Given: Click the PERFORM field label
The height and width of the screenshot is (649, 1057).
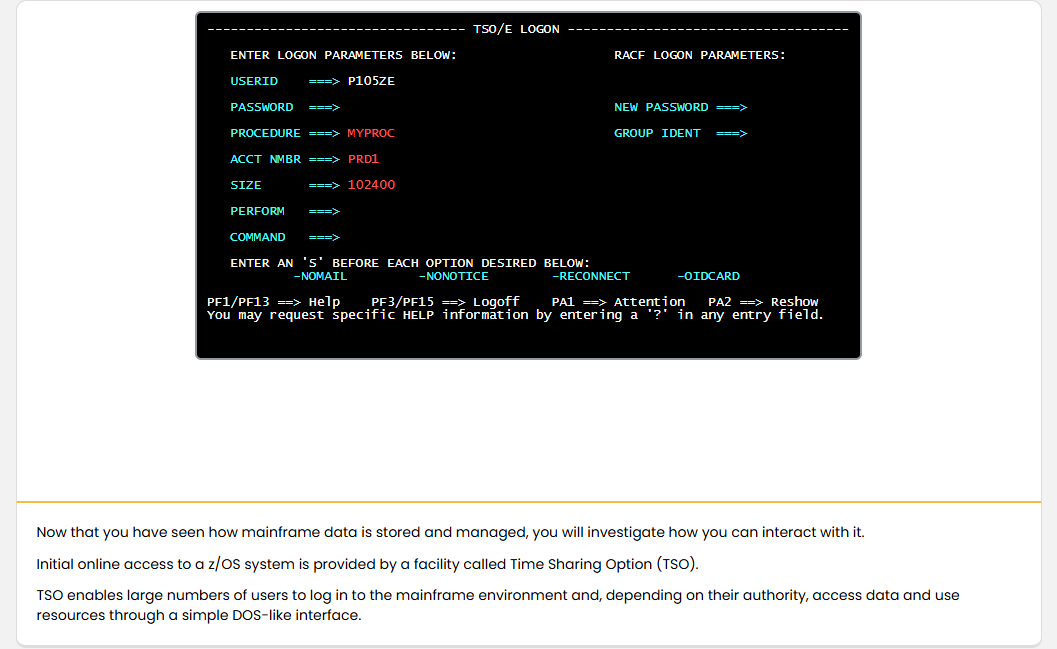Looking at the screenshot, I should point(258,211).
